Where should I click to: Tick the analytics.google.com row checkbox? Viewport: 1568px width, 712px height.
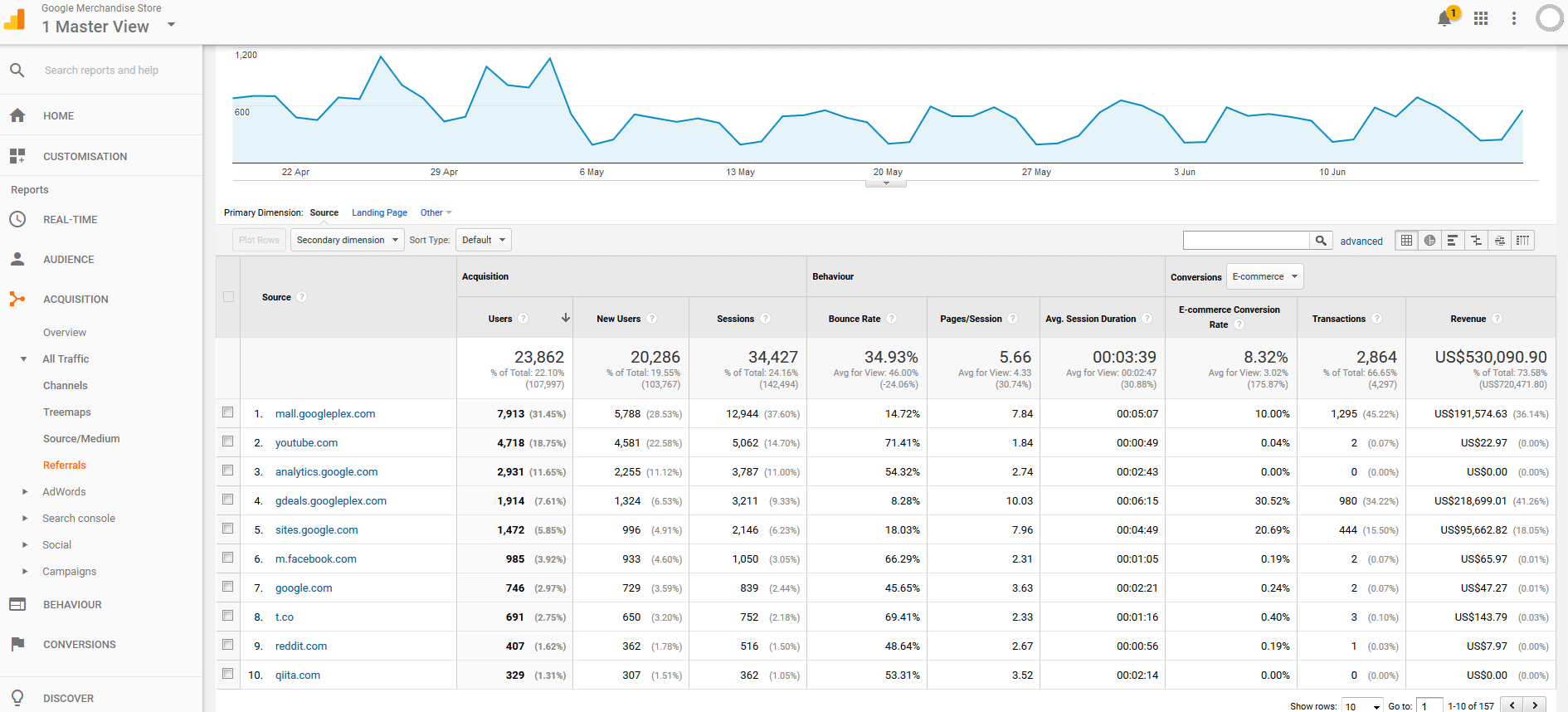[228, 471]
